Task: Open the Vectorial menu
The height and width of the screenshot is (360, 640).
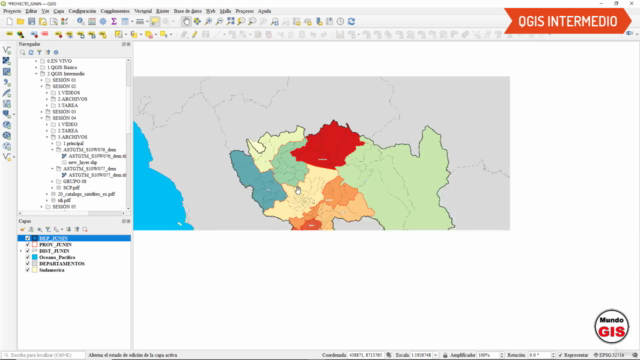Action: pos(143,11)
